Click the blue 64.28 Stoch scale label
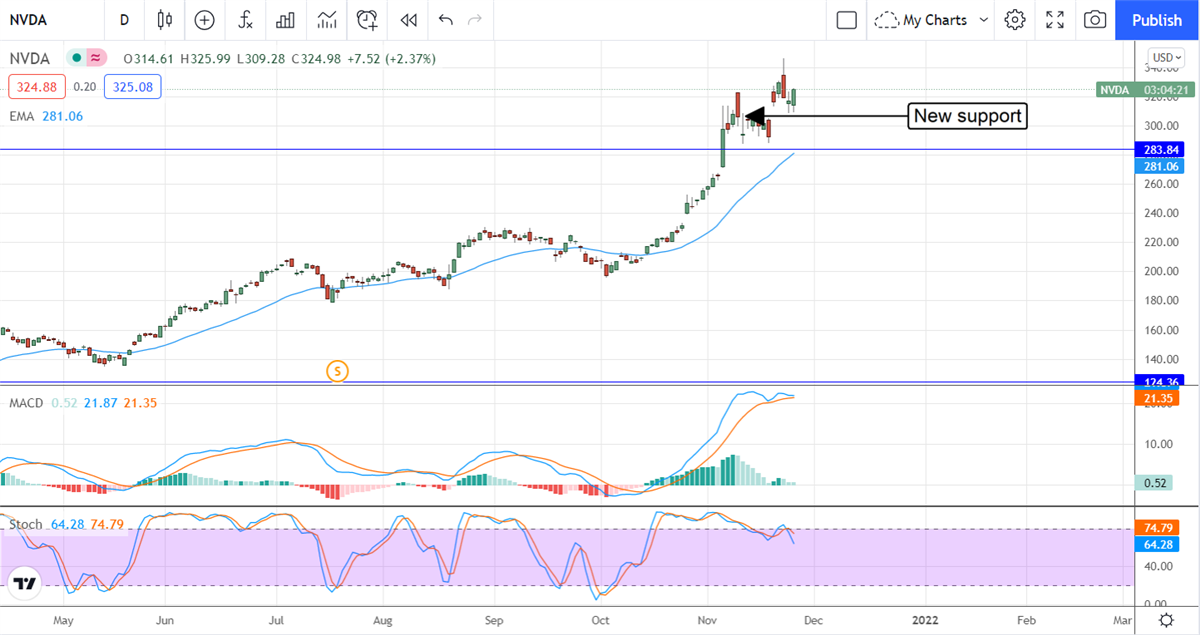1200x635 pixels. click(1156, 544)
